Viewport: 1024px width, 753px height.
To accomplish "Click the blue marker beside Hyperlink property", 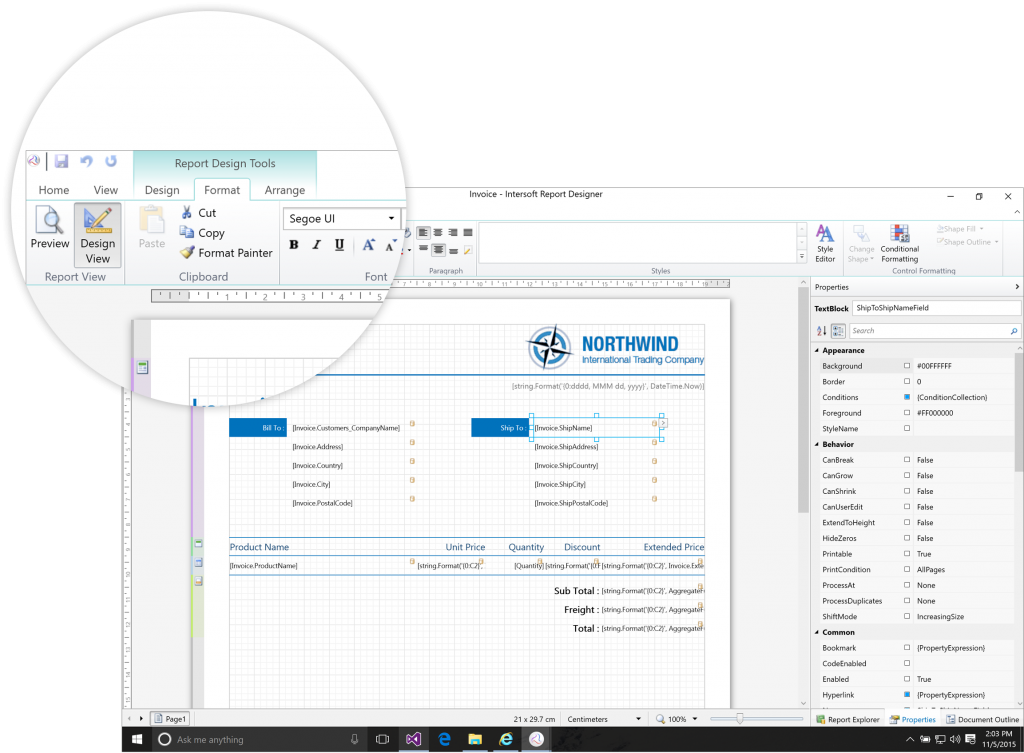I will click(906, 695).
